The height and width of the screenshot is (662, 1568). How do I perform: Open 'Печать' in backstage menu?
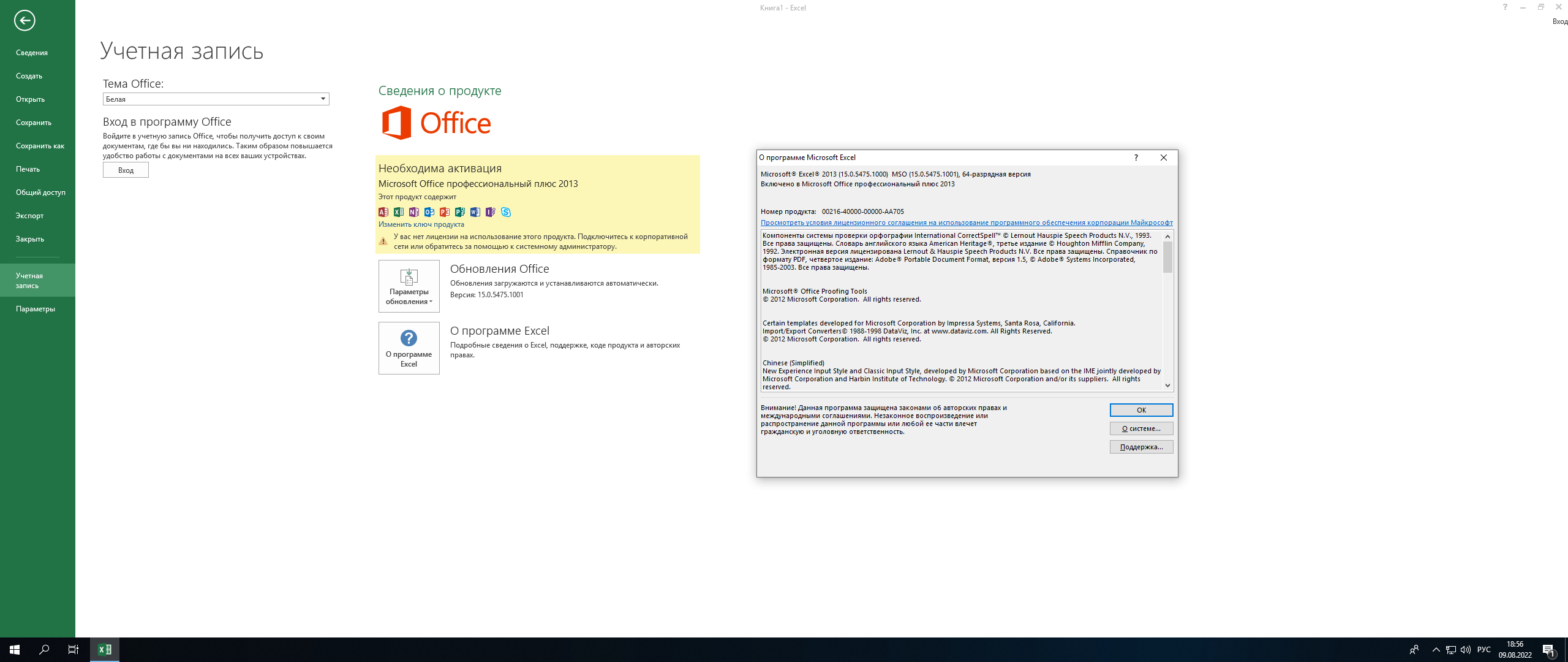click(37, 169)
